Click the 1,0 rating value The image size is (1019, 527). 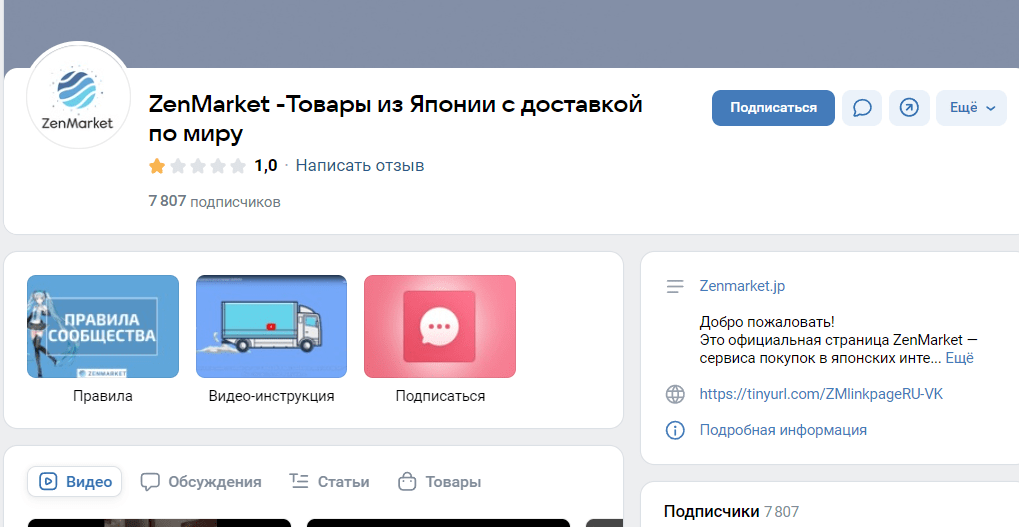tap(265, 166)
